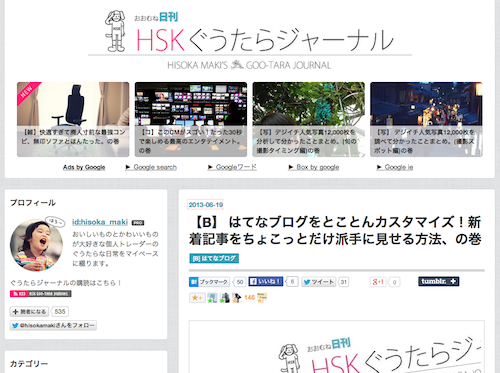Click the ぐうたらジャーナルの購読はこちら！ text
Viewport: 500px width, 373px height.
coord(65,283)
